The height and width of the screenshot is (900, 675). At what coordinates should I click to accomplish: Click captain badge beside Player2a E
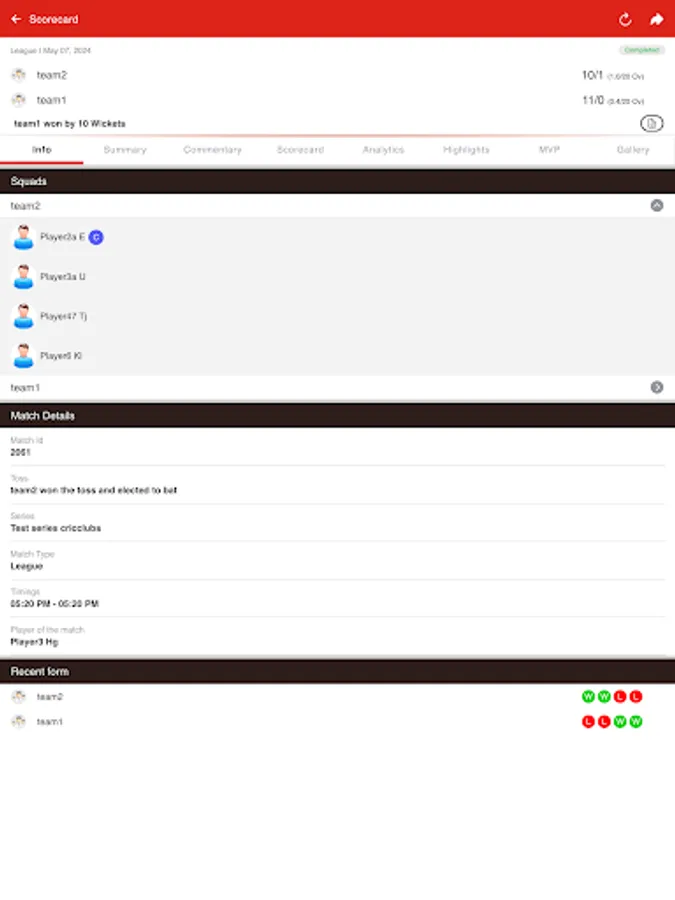pyautogui.click(x=96, y=237)
